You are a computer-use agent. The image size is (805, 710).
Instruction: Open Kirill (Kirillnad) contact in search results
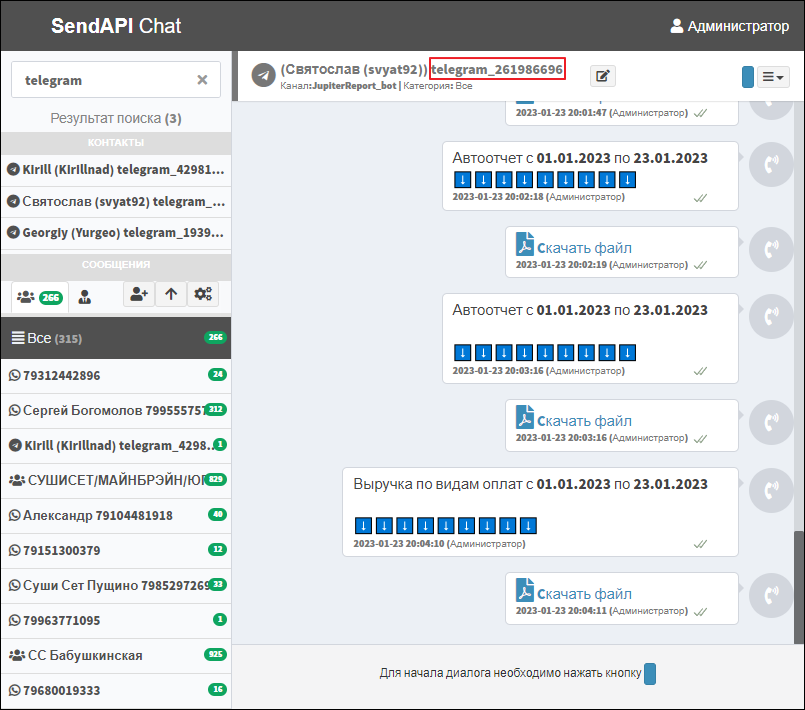[115, 170]
